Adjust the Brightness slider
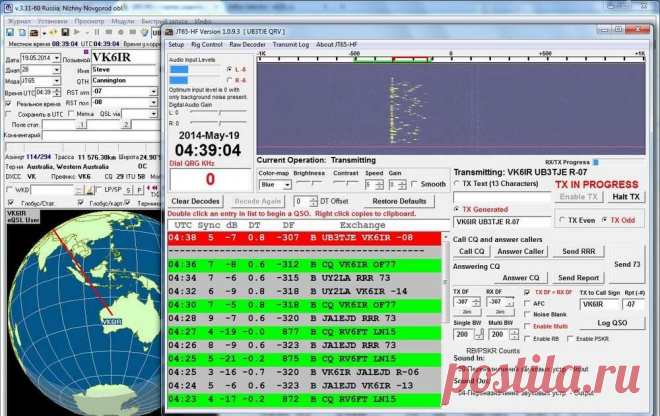 tap(309, 183)
